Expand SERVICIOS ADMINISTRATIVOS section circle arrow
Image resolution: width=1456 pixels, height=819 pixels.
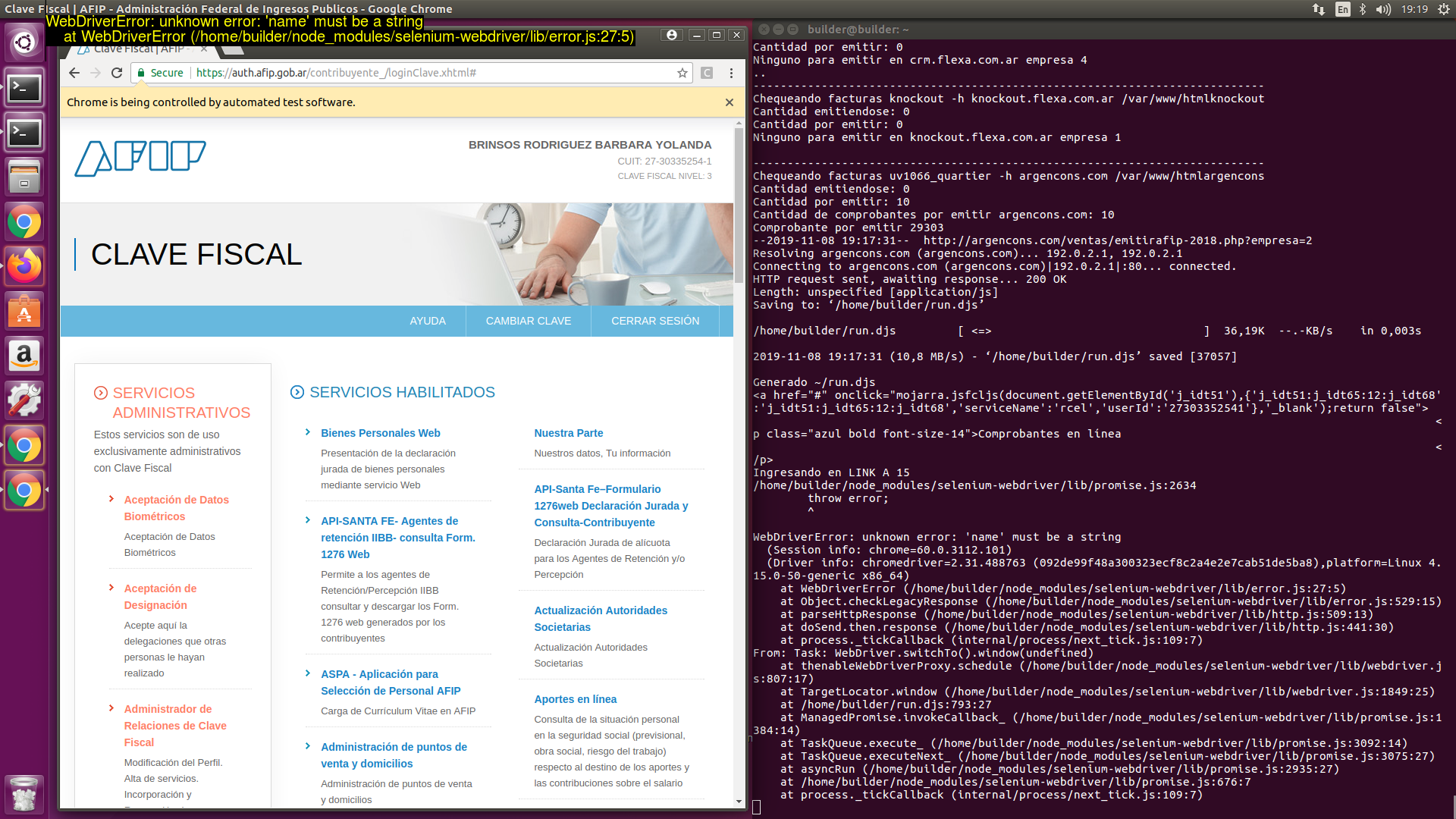coord(101,393)
